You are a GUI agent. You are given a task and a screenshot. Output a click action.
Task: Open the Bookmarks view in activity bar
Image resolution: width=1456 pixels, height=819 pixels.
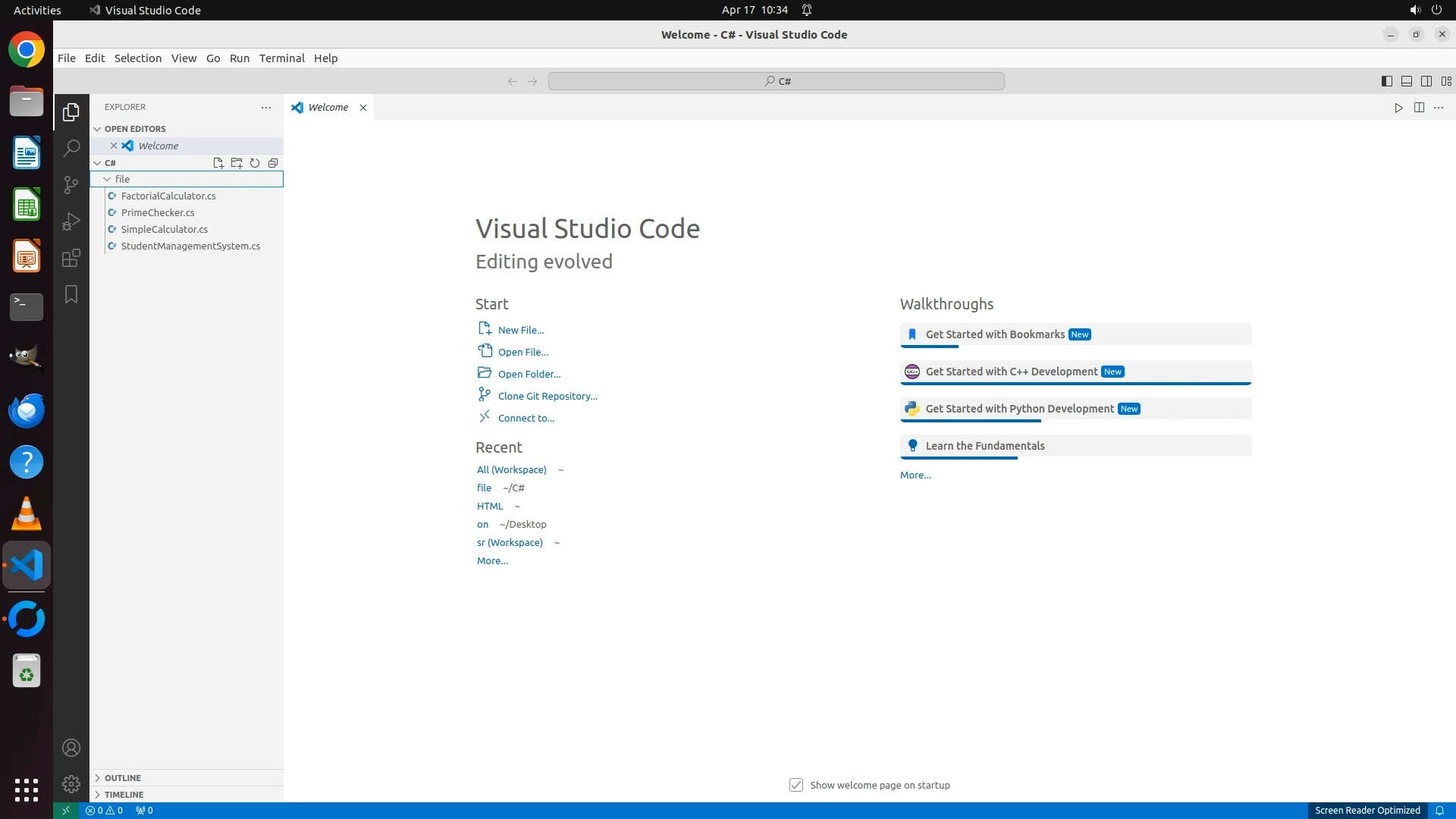(x=71, y=294)
